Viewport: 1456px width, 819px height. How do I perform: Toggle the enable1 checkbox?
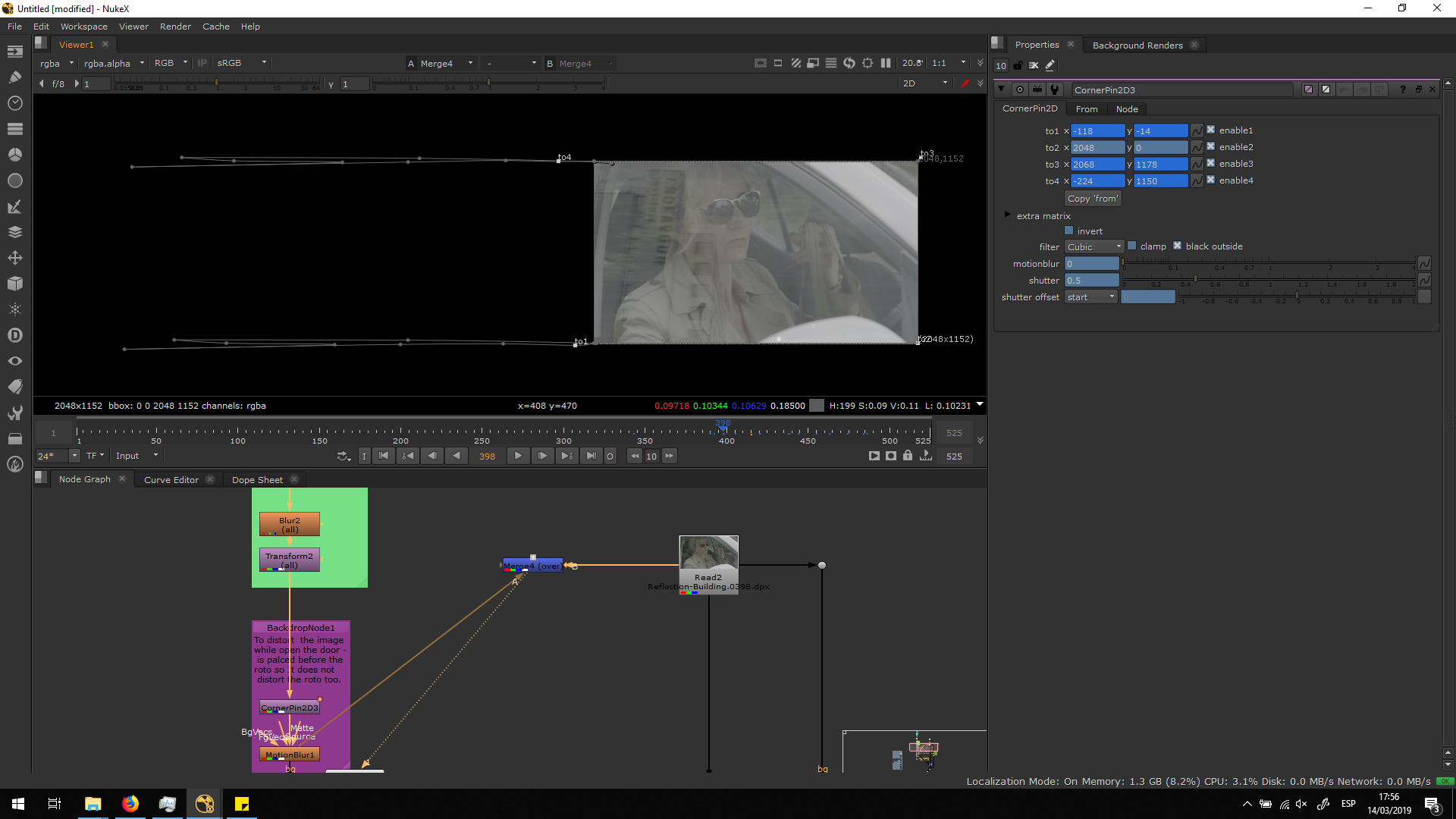point(1210,130)
